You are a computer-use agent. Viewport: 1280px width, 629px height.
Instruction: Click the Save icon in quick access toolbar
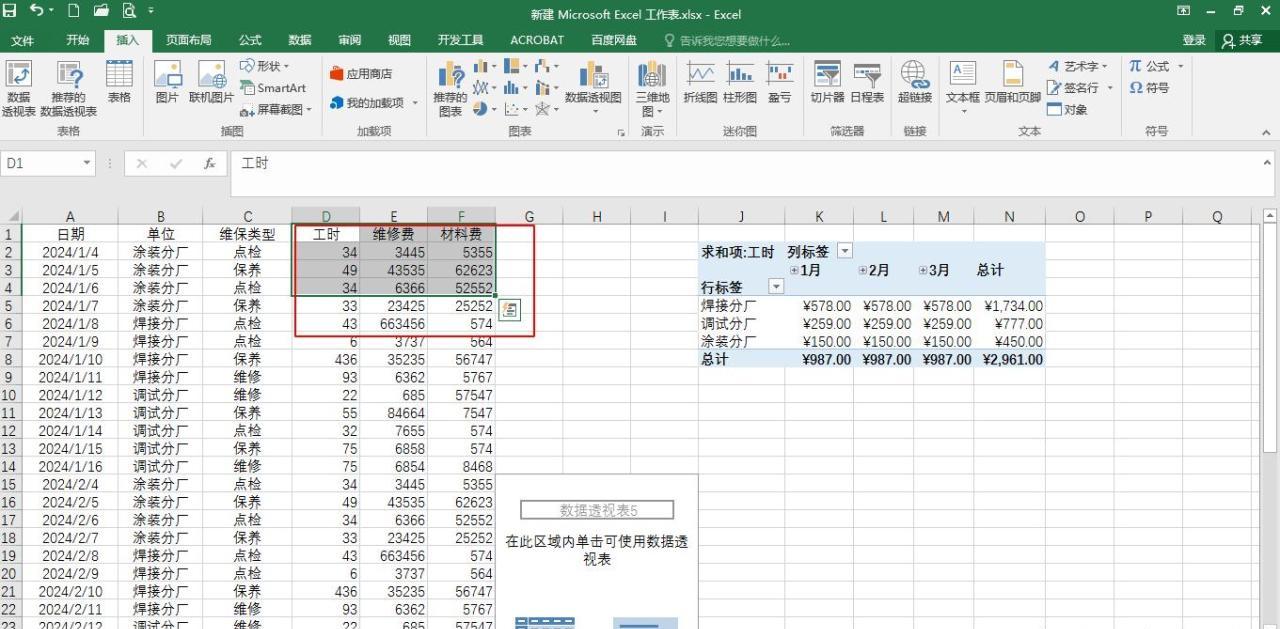tap(10, 11)
